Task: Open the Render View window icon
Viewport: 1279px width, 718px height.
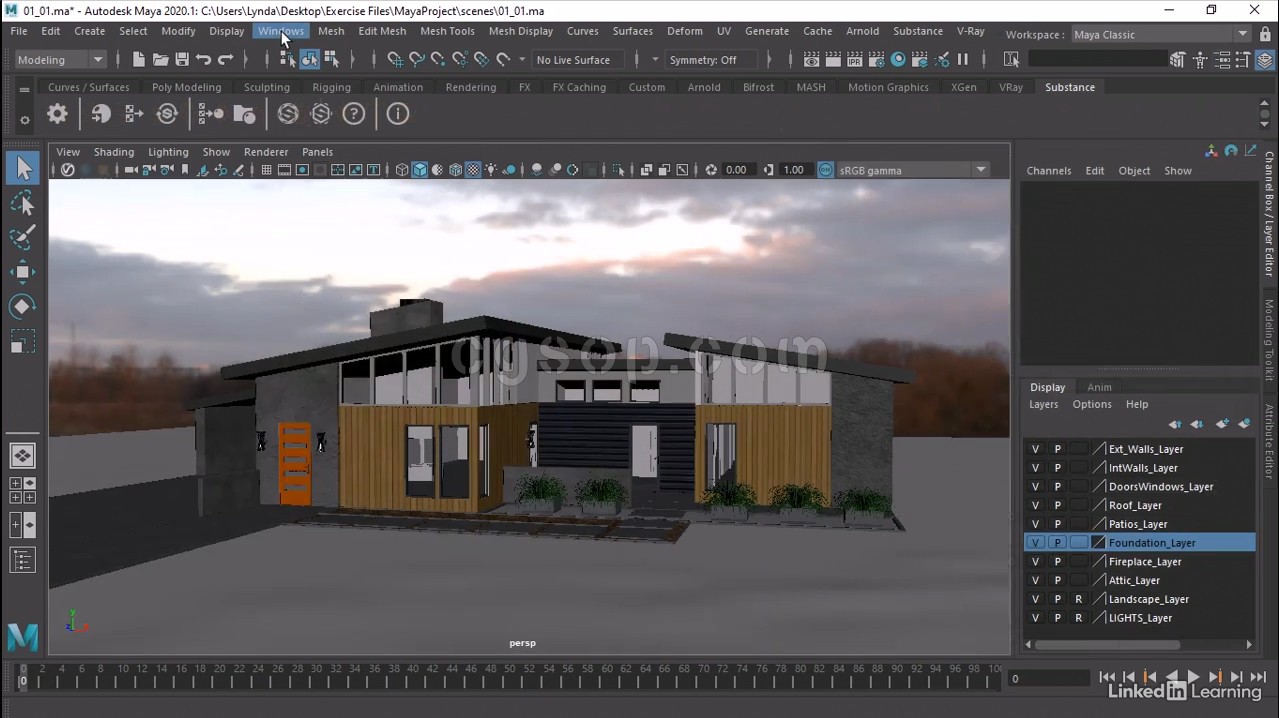Action: point(811,60)
